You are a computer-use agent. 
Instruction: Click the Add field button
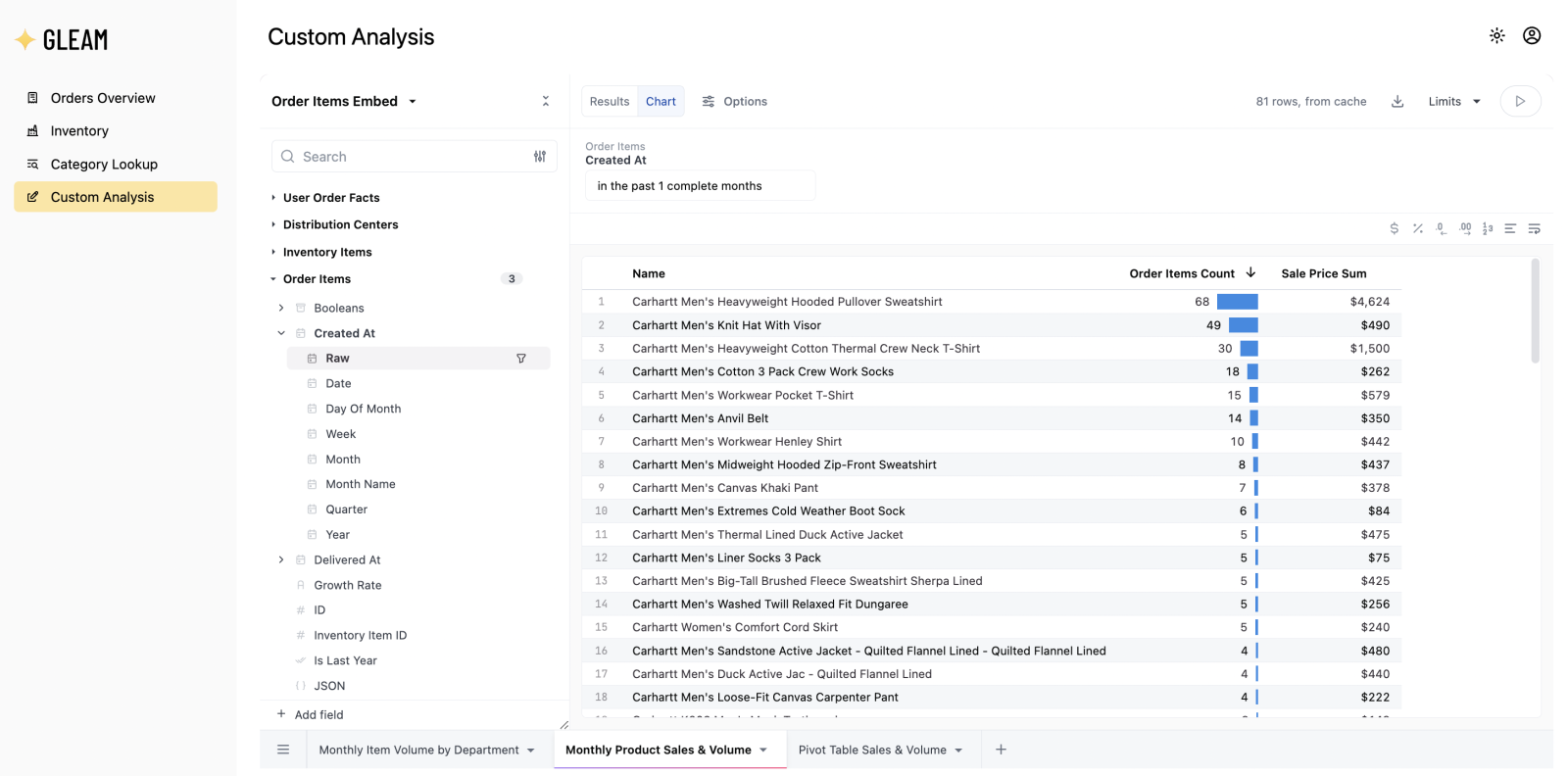click(310, 714)
